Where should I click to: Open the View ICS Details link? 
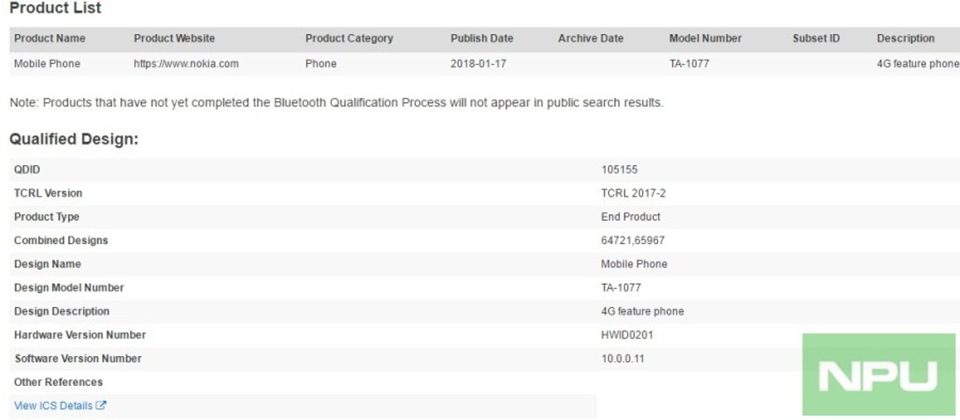click(x=60, y=405)
